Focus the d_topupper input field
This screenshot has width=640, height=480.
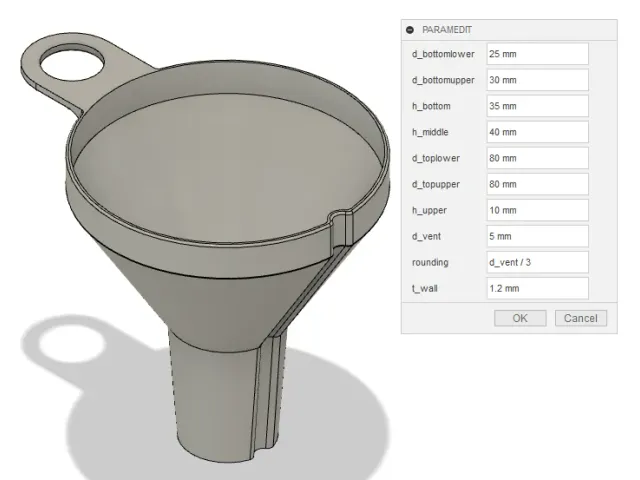tap(537, 184)
